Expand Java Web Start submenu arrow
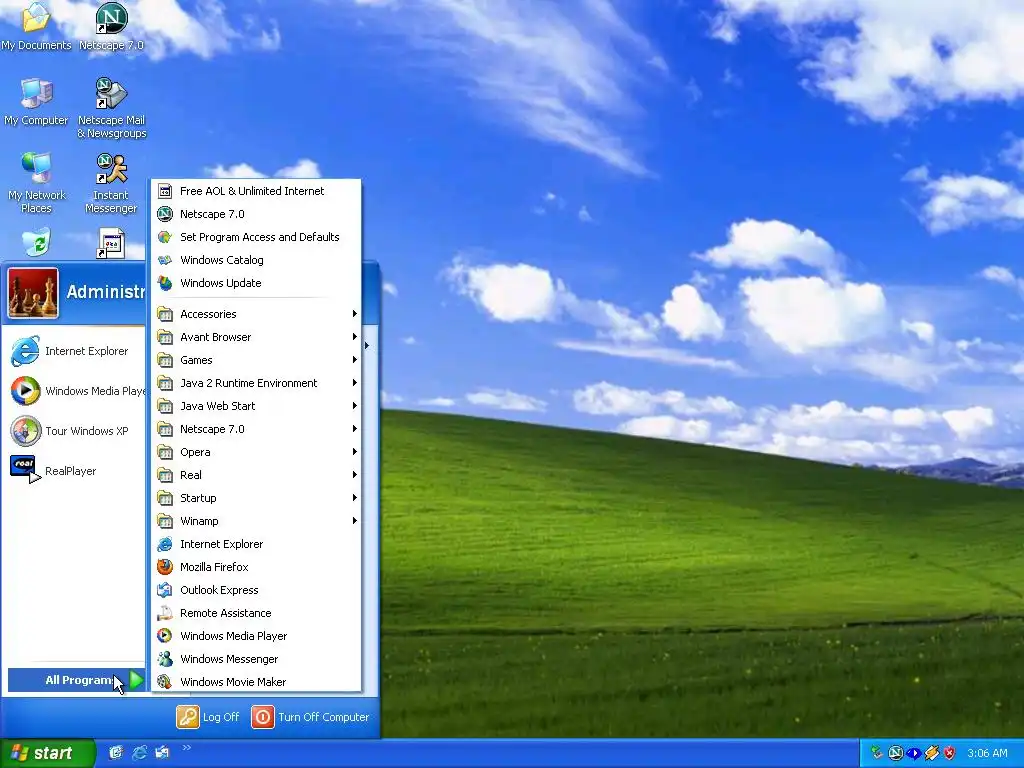The height and width of the screenshot is (768, 1024). click(x=355, y=406)
